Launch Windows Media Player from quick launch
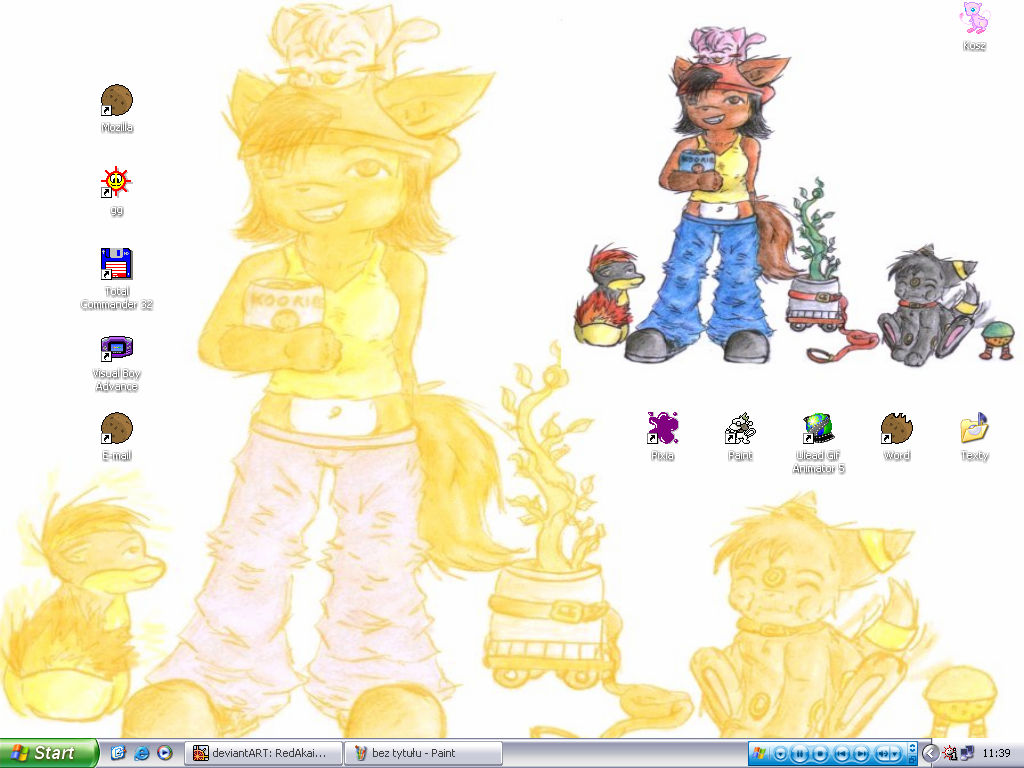The width and height of the screenshot is (1024, 768). [165, 753]
